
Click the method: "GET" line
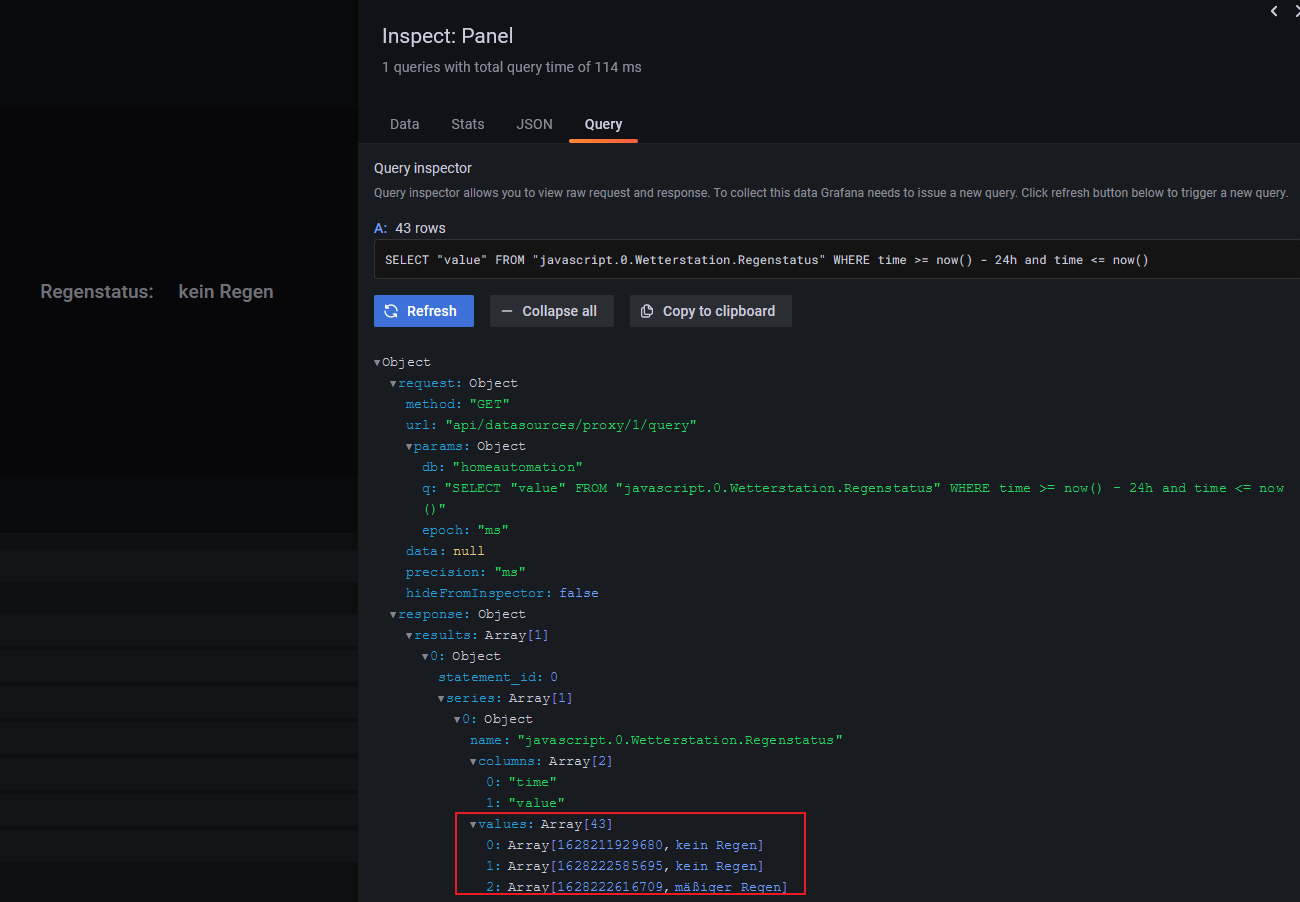coord(457,404)
